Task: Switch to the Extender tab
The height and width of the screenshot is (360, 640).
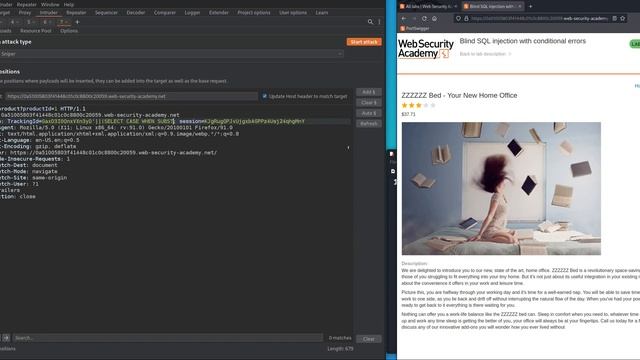Action: [x=219, y=13]
